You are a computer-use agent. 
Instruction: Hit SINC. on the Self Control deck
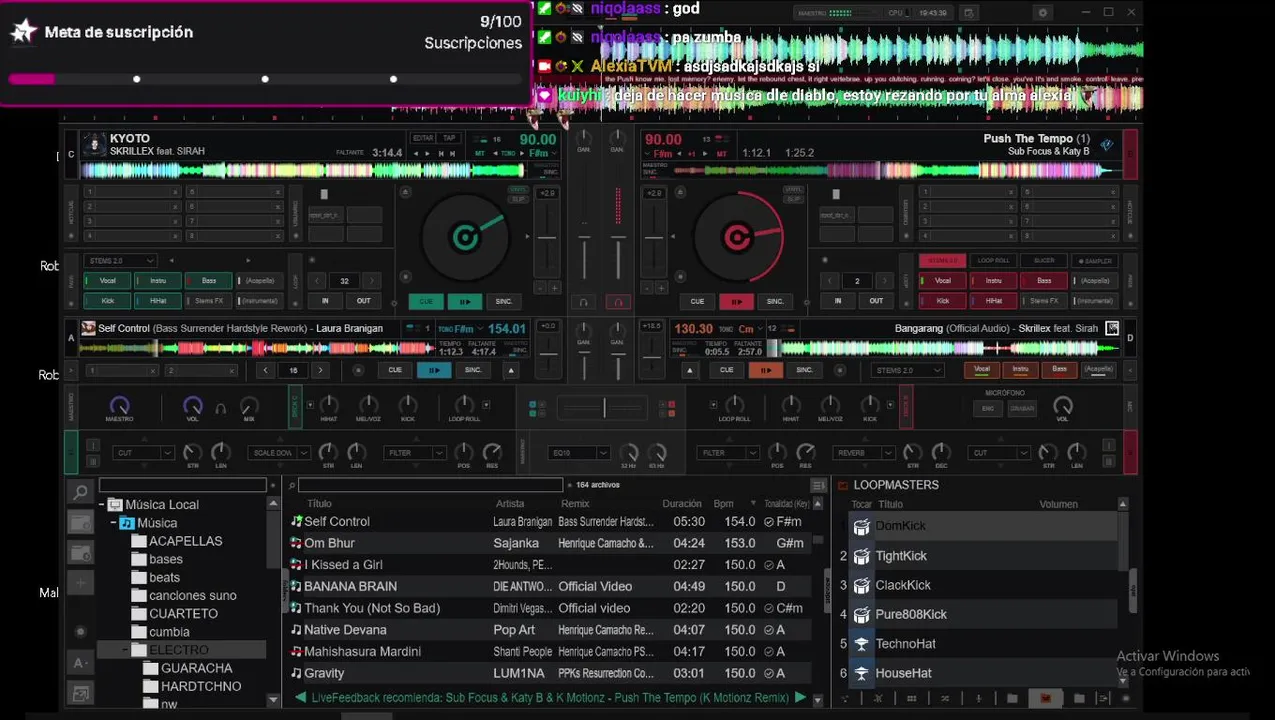tap(473, 370)
